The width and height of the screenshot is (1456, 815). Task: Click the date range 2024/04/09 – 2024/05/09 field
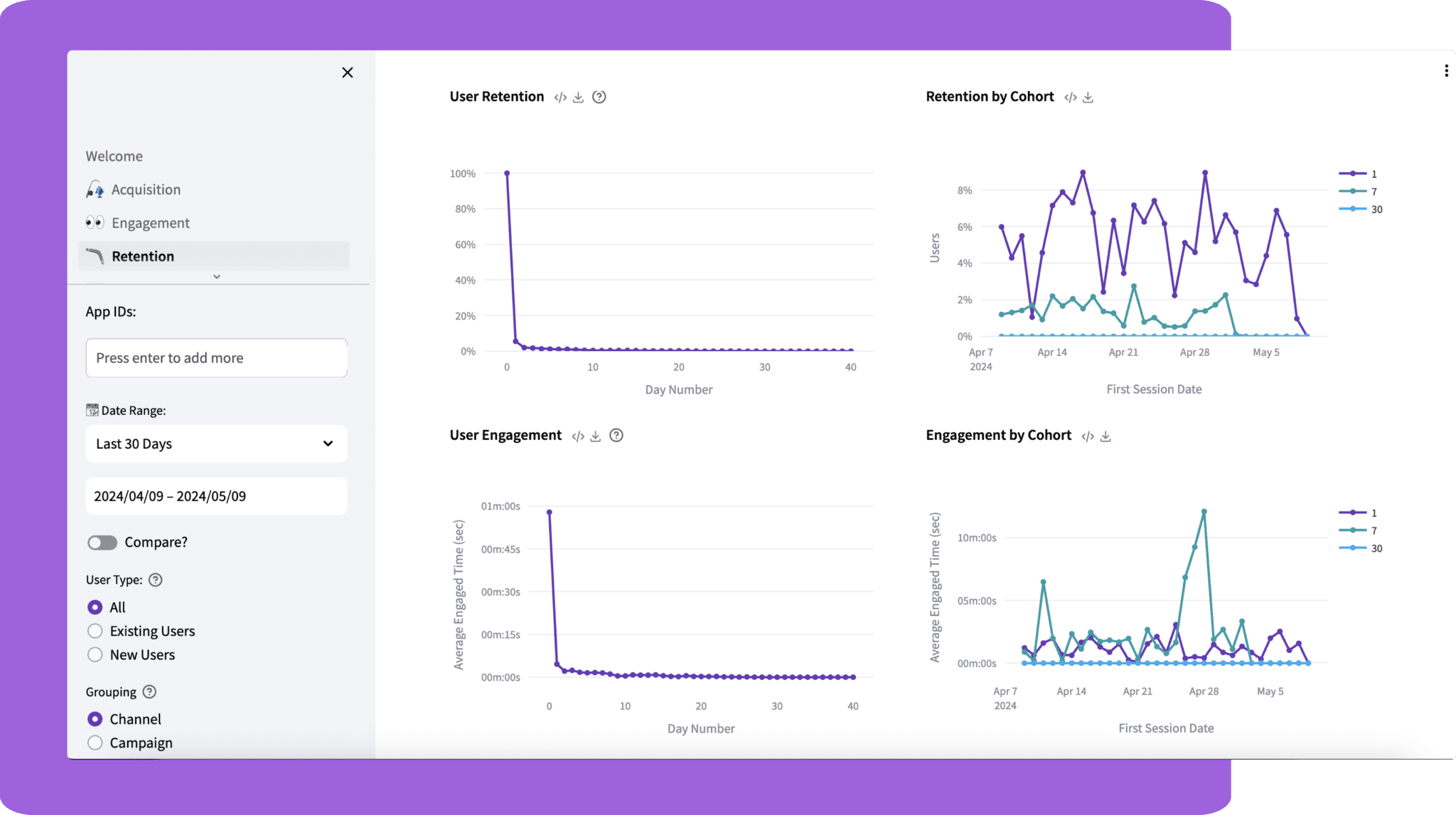(217, 497)
